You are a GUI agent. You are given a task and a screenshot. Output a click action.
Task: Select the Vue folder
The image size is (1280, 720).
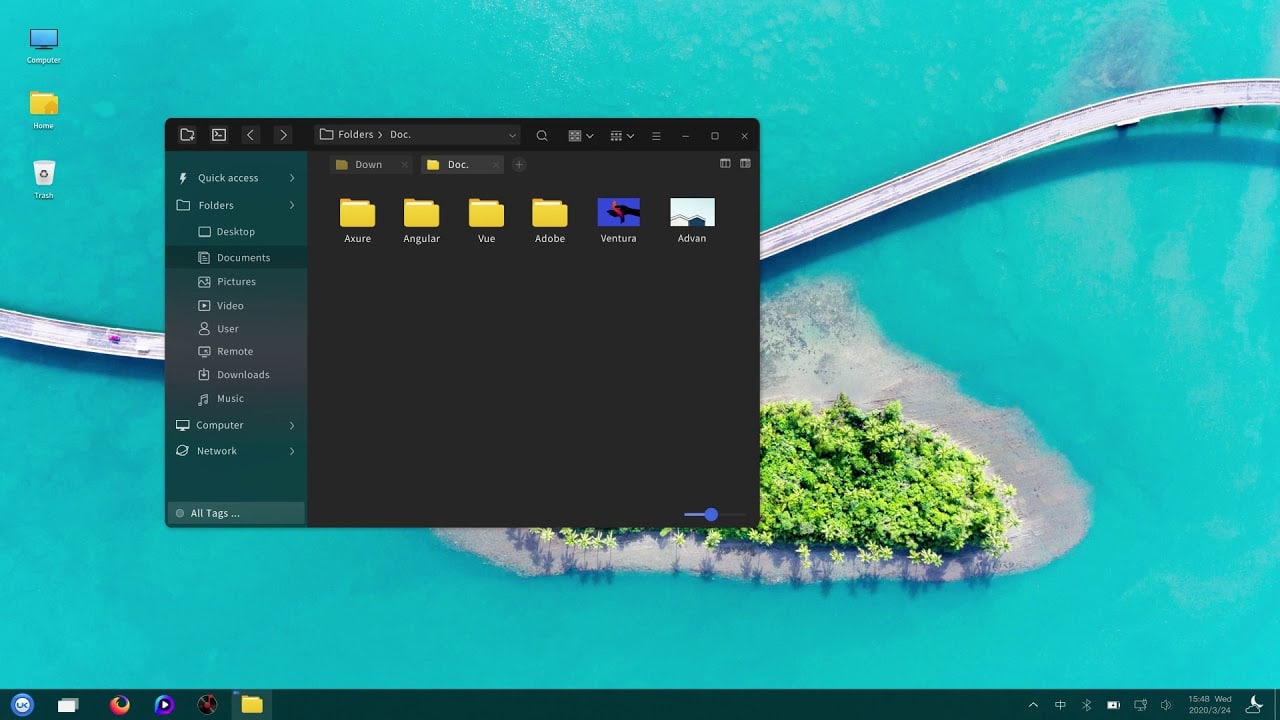point(486,220)
